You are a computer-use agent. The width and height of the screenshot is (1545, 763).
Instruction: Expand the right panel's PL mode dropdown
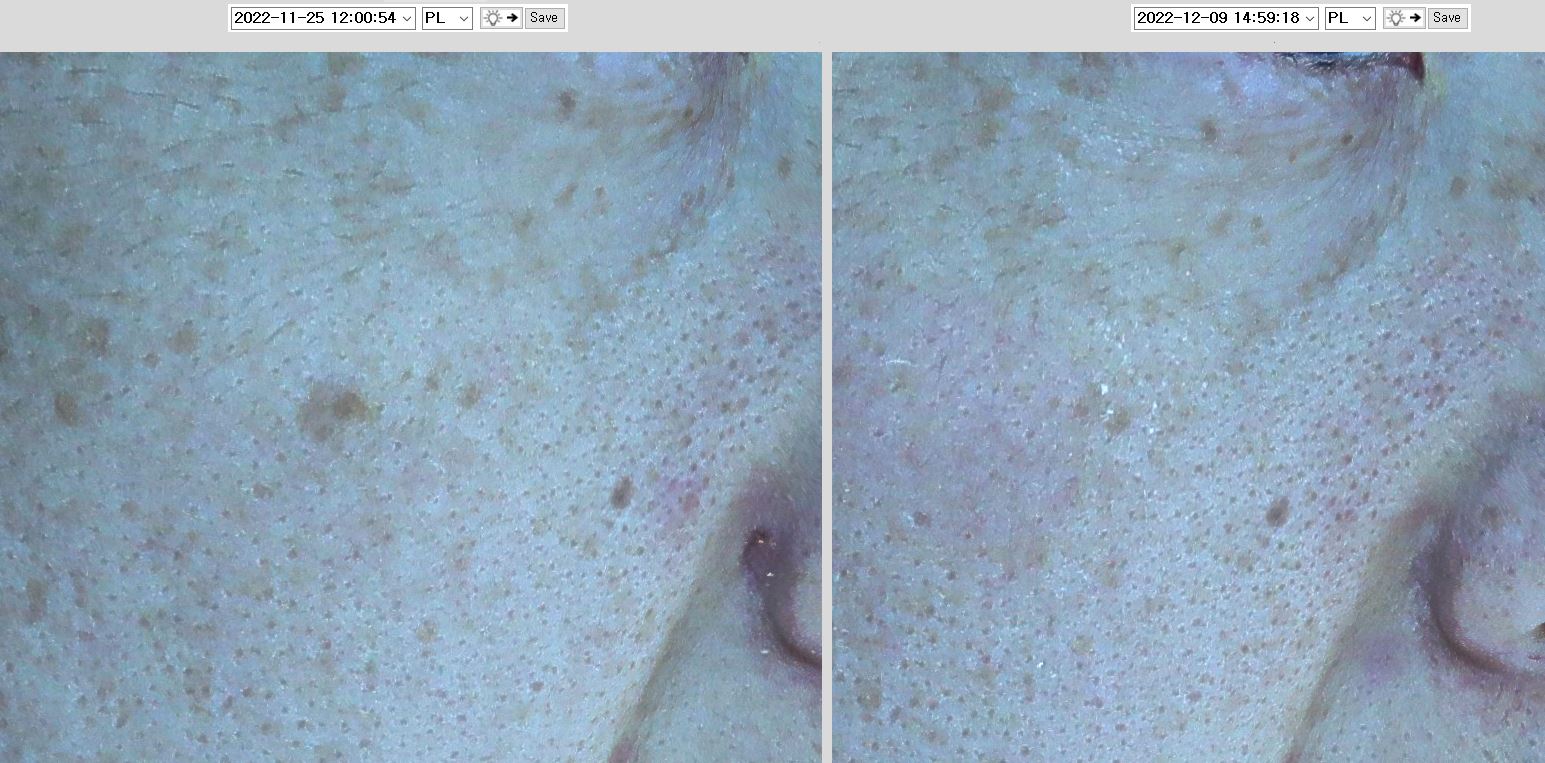click(1349, 18)
